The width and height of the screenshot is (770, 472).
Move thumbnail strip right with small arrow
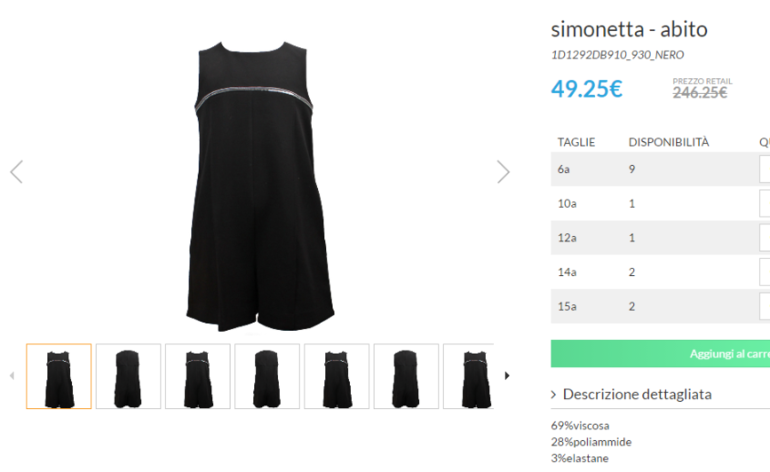507,376
